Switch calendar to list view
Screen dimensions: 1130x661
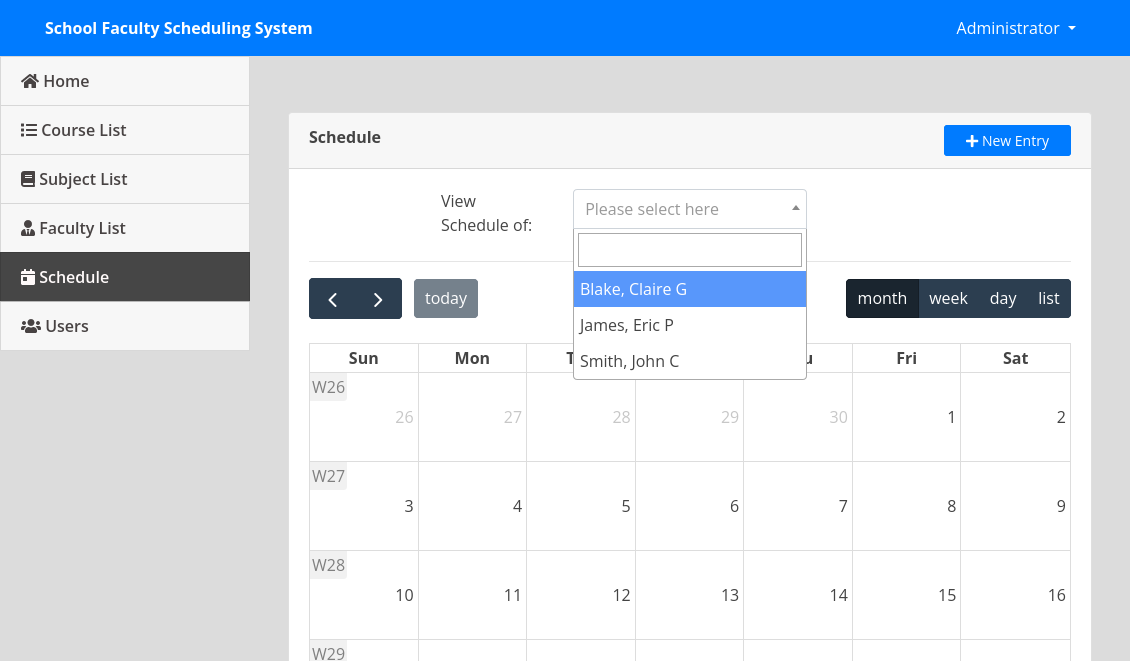[x=1048, y=298]
